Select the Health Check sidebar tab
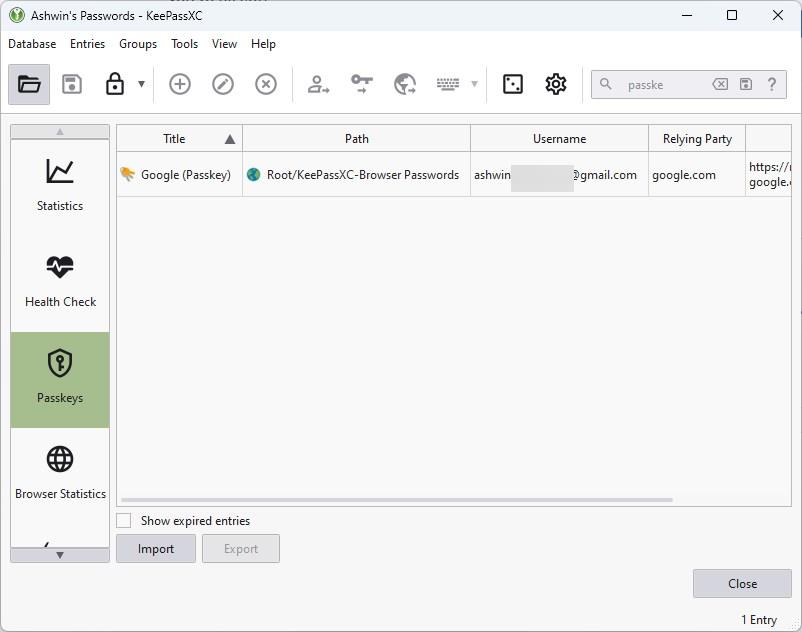 tap(60, 282)
